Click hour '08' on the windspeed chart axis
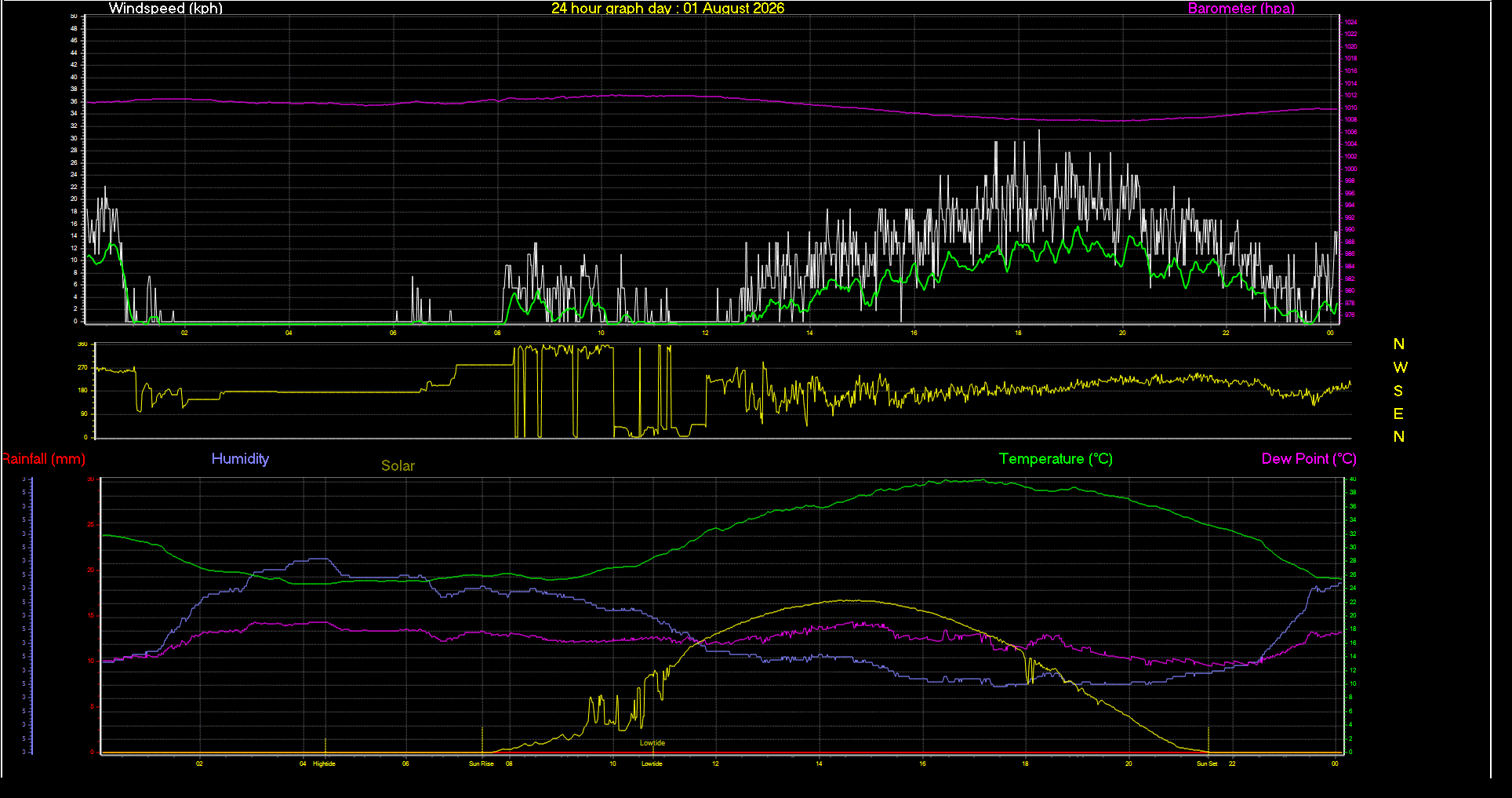Image resolution: width=1512 pixels, height=798 pixels. (x=497, y=333)
